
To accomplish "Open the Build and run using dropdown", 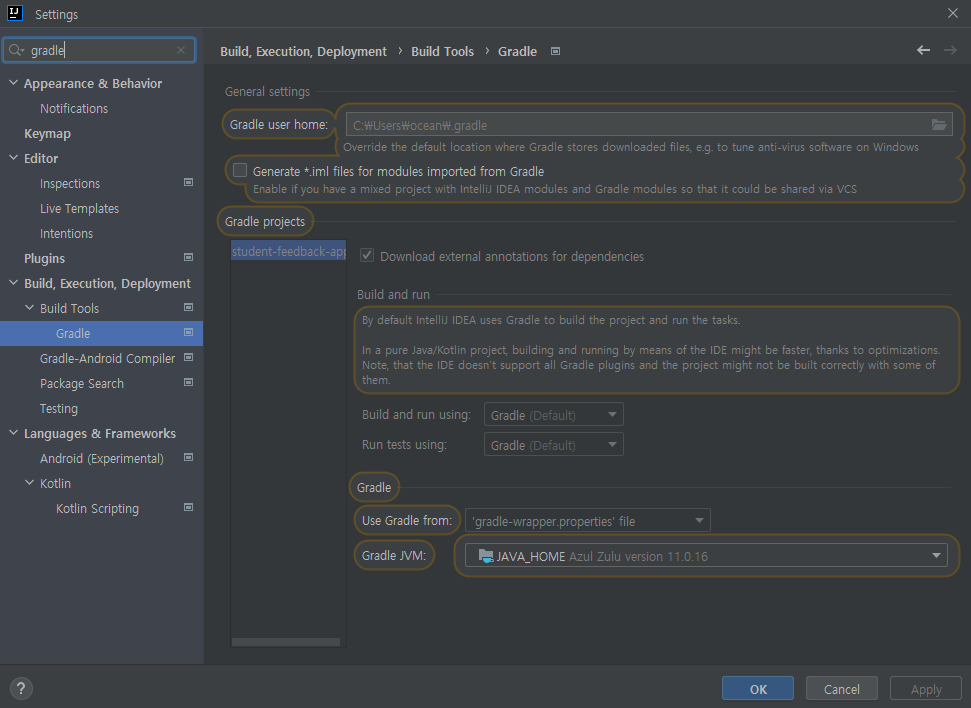I will pyautogui.click(x=554, y=414).
